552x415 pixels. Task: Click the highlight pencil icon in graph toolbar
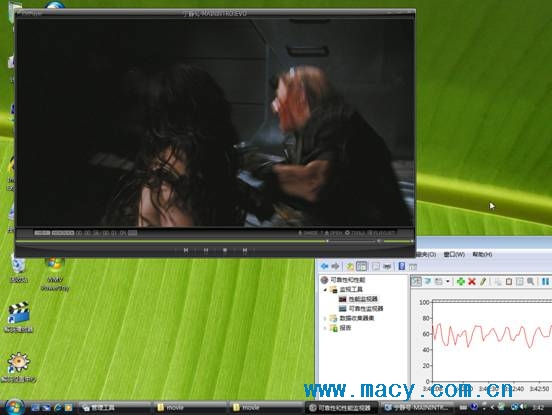(483, 281)
